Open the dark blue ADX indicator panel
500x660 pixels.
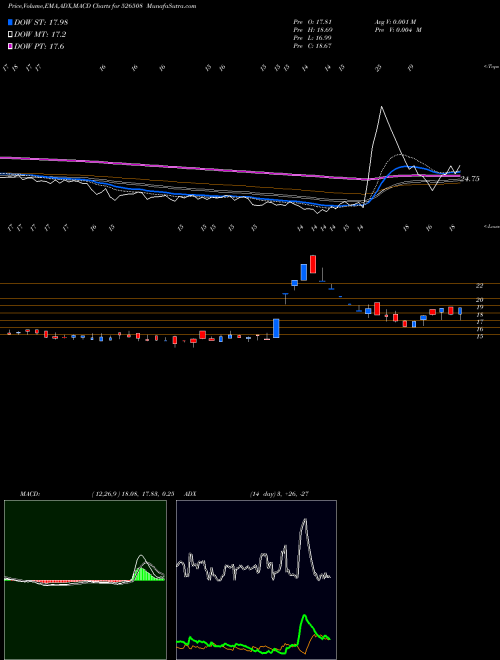click(x=256, y=580)
